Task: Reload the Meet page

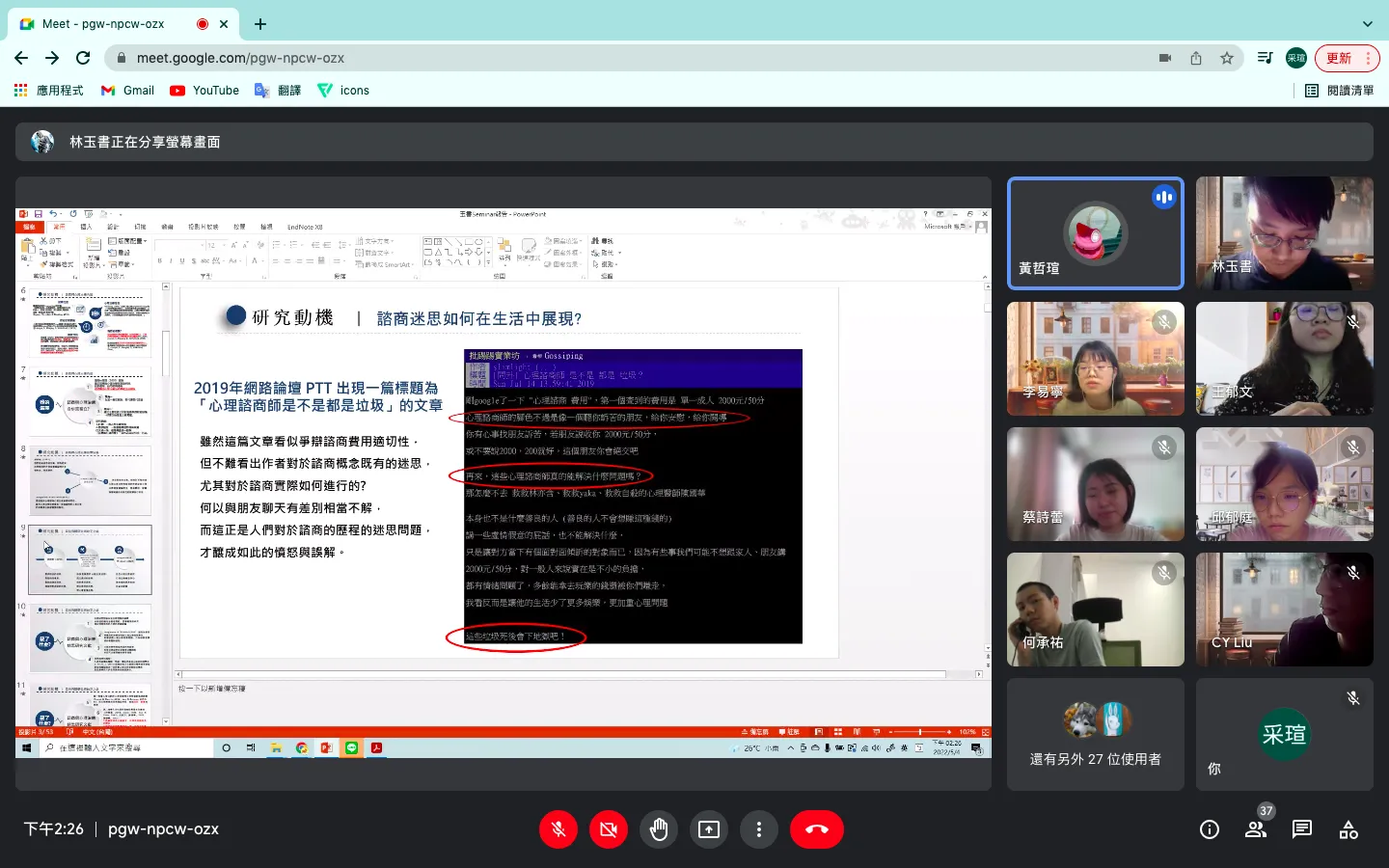Action: (83, 58)
